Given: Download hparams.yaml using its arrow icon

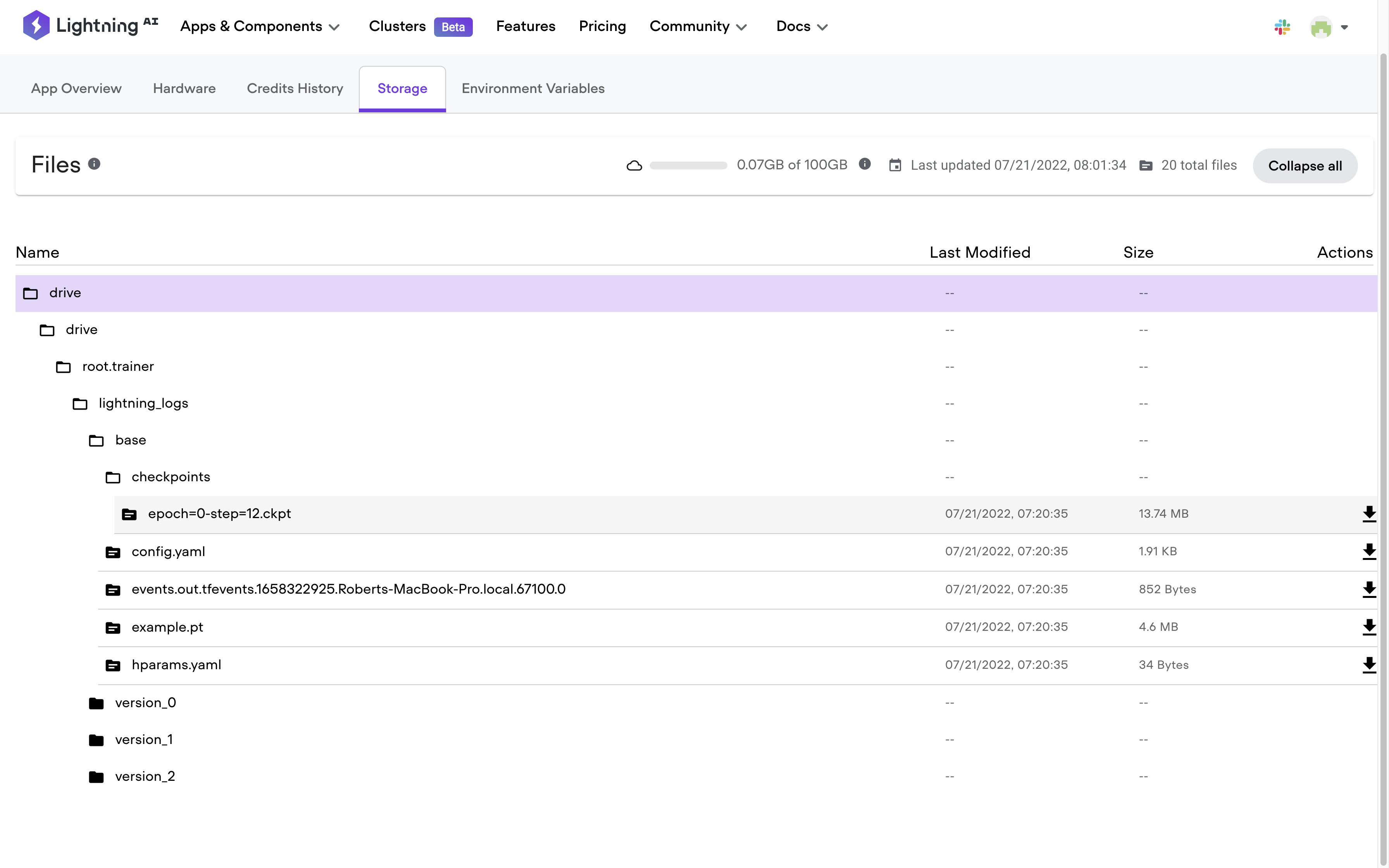Looking at the screenshot, I should pyautogui.click(x=1369, y=665).
